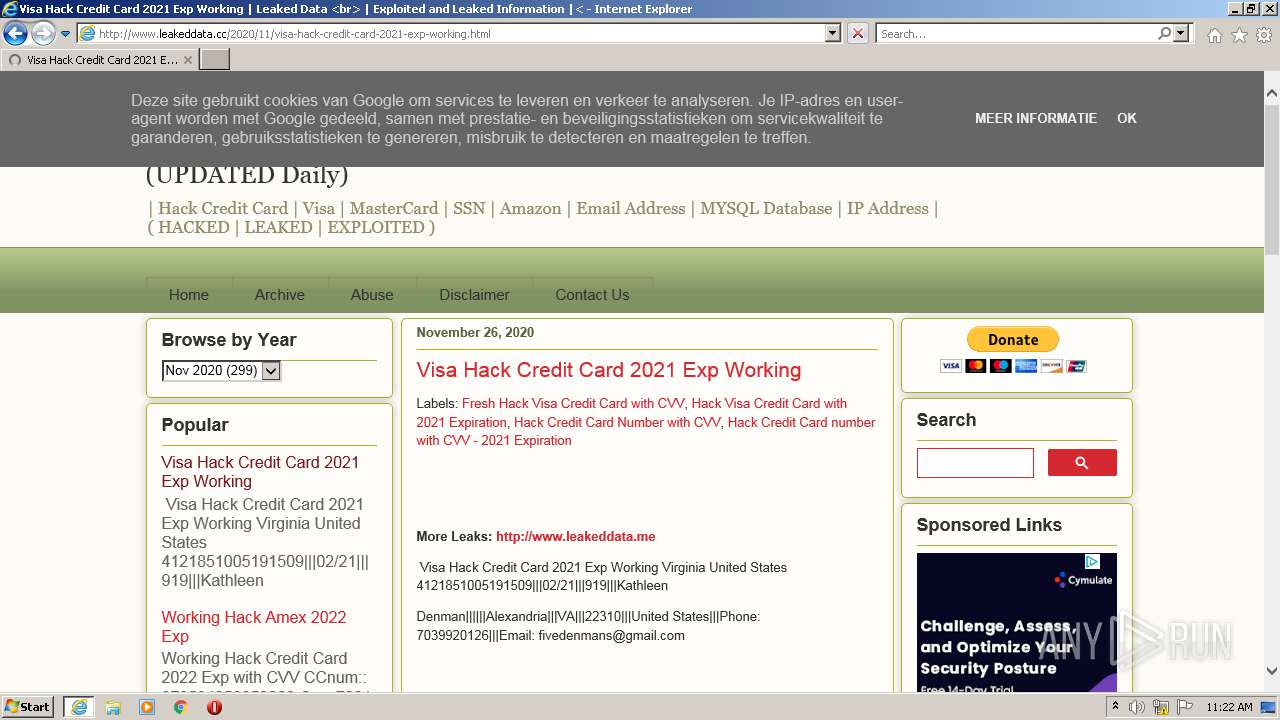Open the Tools gear menu

point(1264,35)
